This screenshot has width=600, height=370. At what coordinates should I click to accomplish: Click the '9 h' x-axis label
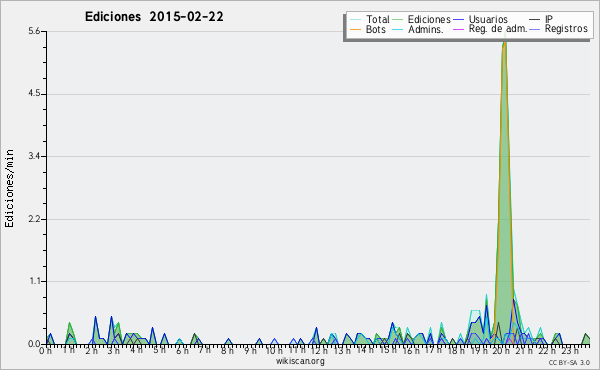[x=251, y=351]
